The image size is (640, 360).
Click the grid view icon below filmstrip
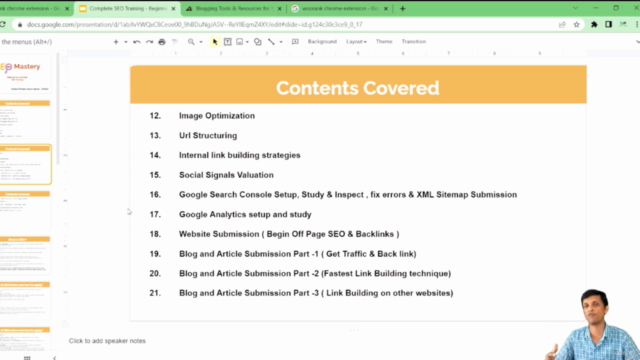[x=27, y=358]
